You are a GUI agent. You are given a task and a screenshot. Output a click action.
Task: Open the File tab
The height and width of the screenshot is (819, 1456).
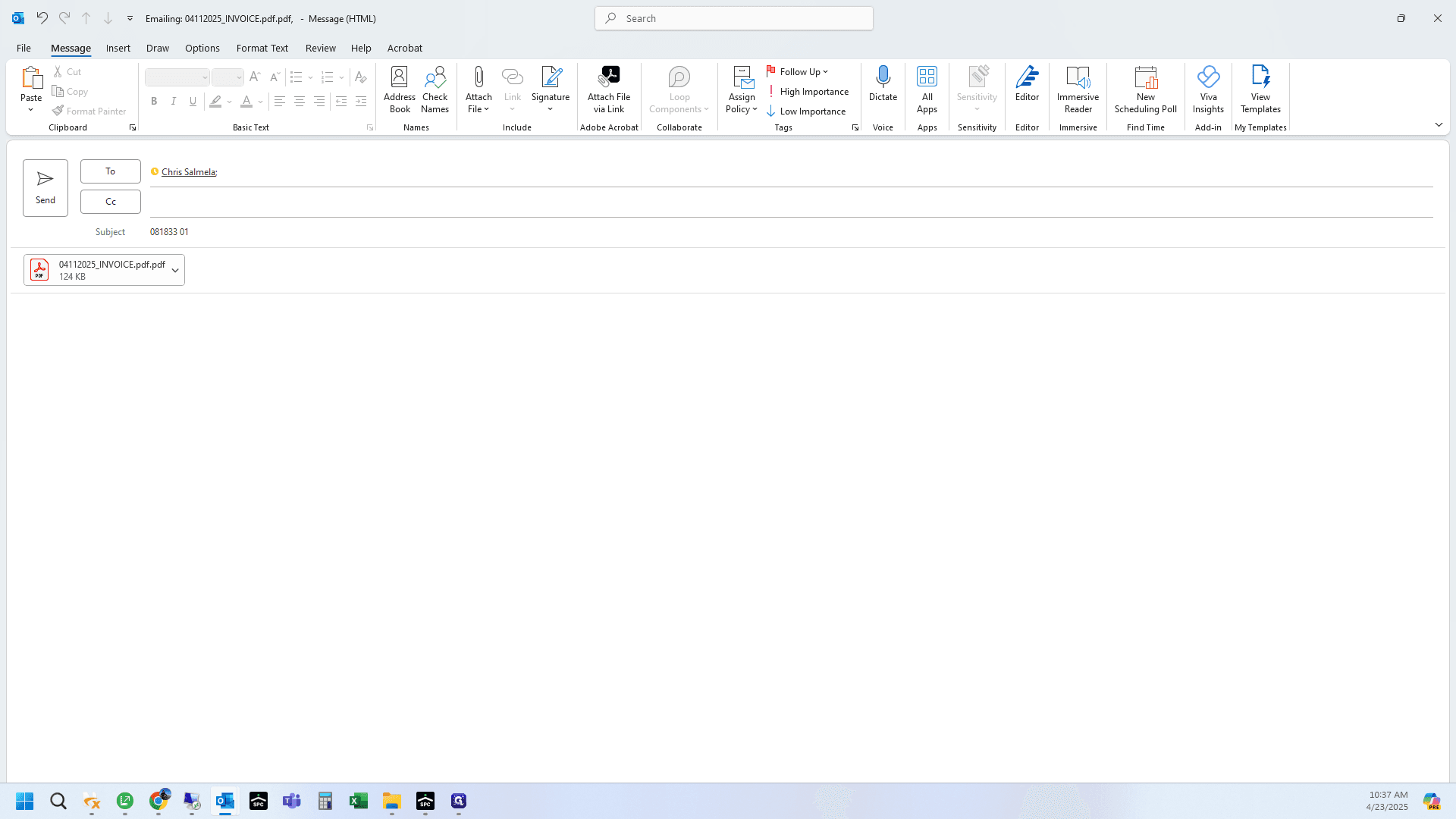(24, 48)
